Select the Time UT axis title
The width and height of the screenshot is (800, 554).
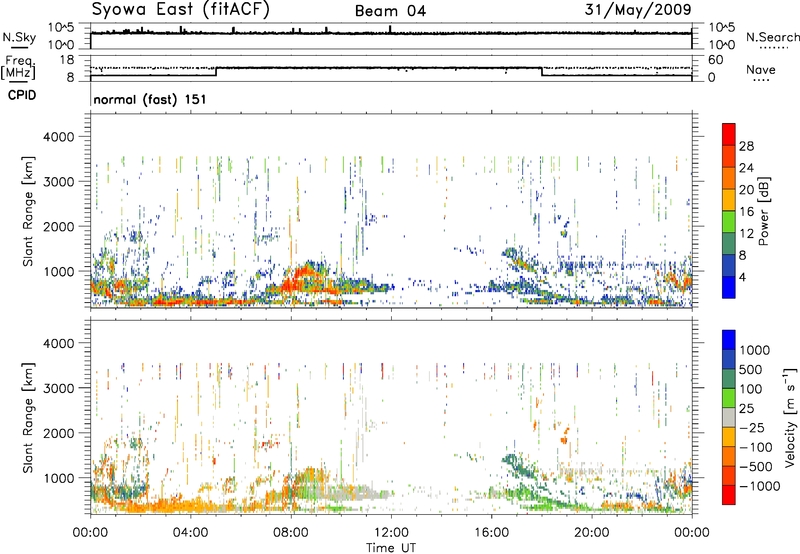coord(391,547)
